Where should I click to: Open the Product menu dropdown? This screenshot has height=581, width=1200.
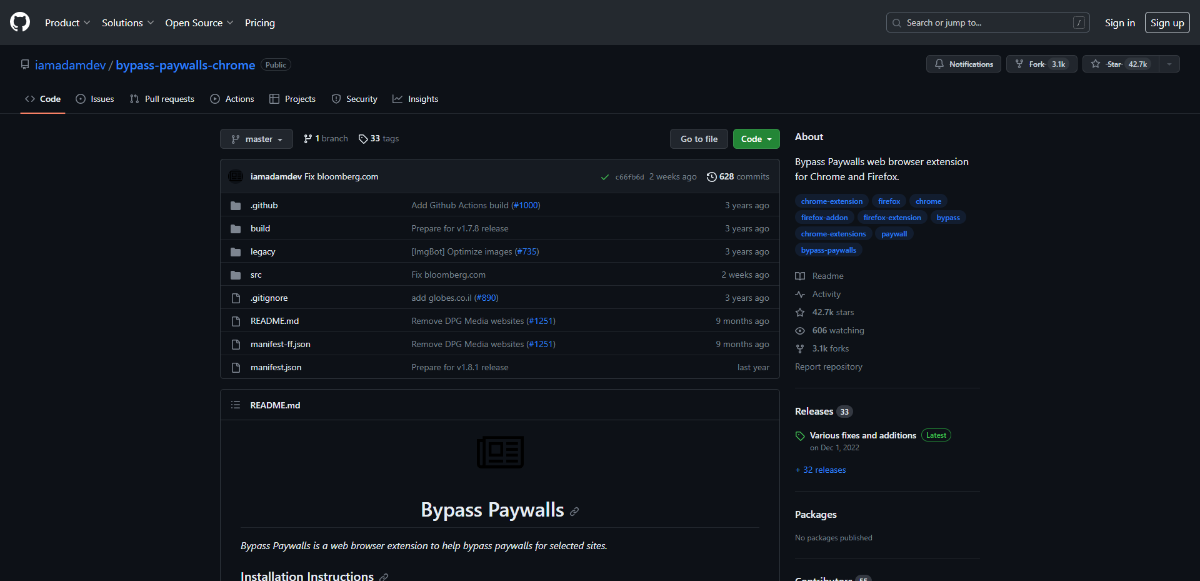coord(67,23)
